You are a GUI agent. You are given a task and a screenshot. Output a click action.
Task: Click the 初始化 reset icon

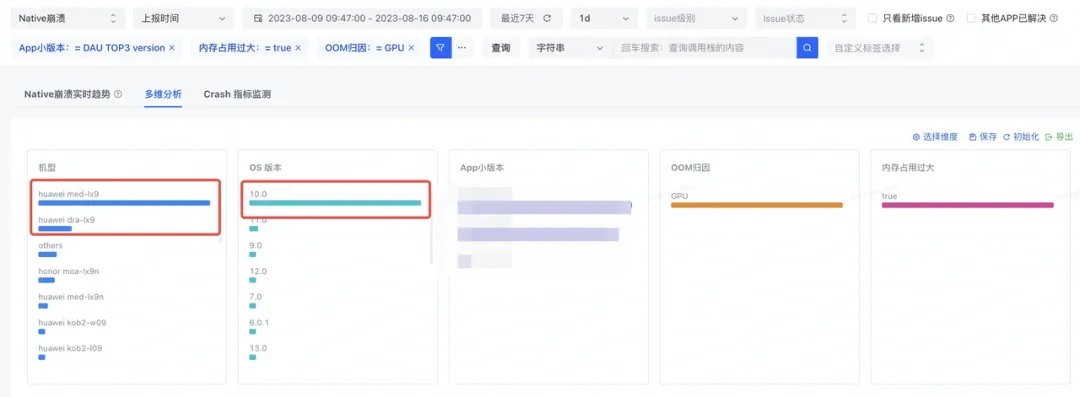(1006, 136)
